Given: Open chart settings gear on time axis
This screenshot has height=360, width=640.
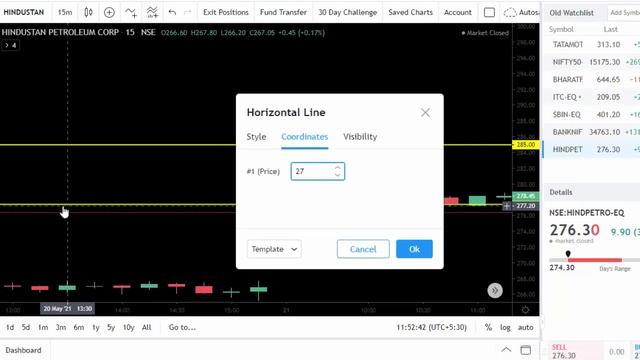Looking at the screenshot, I should click(525, 310).
